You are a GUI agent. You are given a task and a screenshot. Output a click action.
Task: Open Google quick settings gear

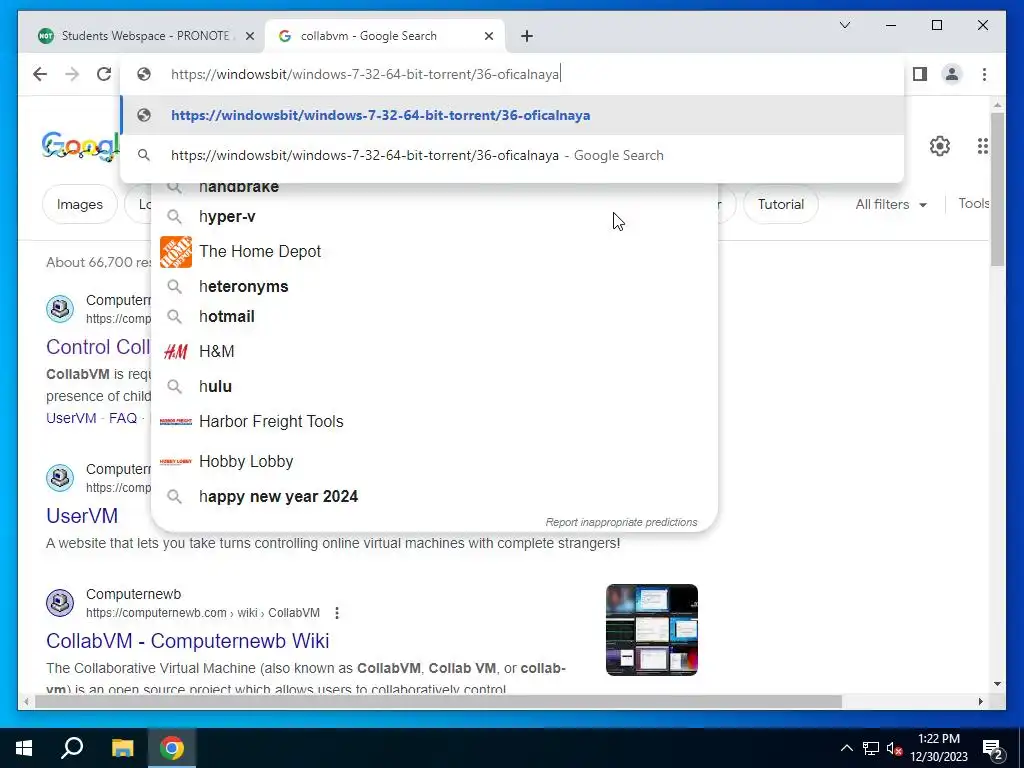(940, 146)
